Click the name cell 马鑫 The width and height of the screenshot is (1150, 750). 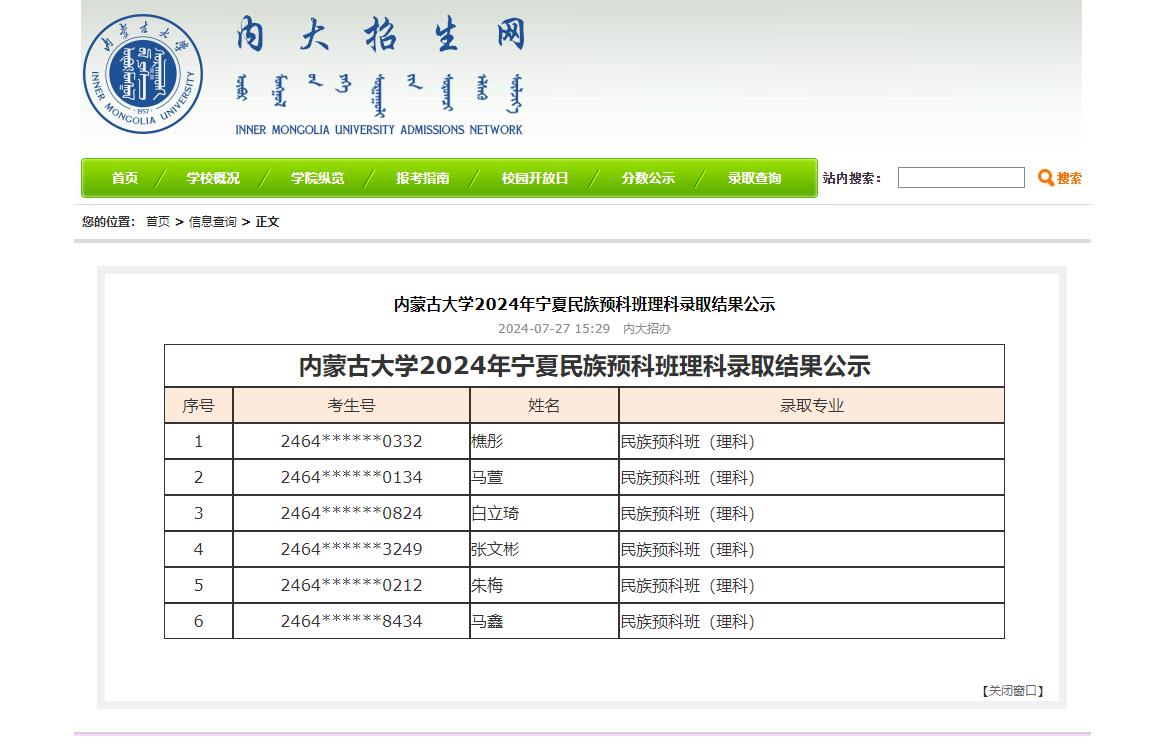[x=544, y=621]
